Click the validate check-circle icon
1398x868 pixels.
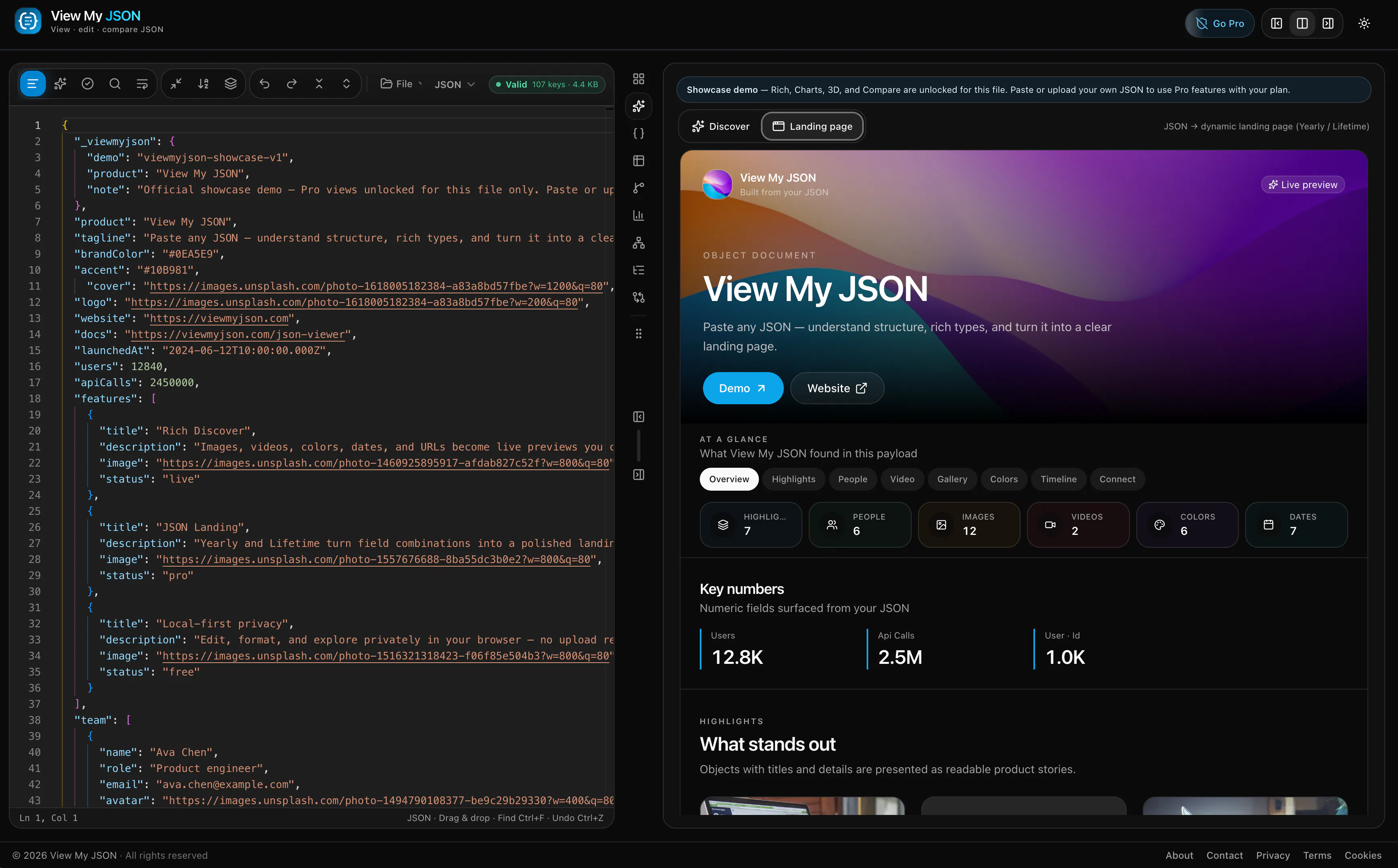[x=87, y=84]
